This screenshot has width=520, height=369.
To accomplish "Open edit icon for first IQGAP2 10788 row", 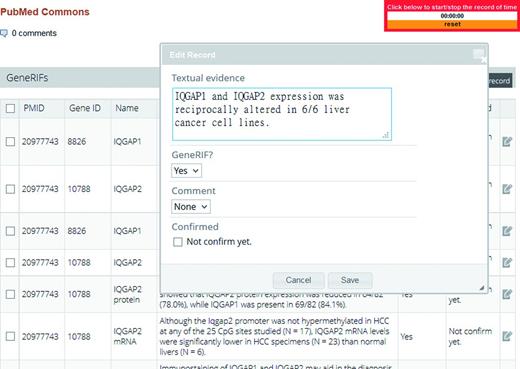I will pos(507,189).
